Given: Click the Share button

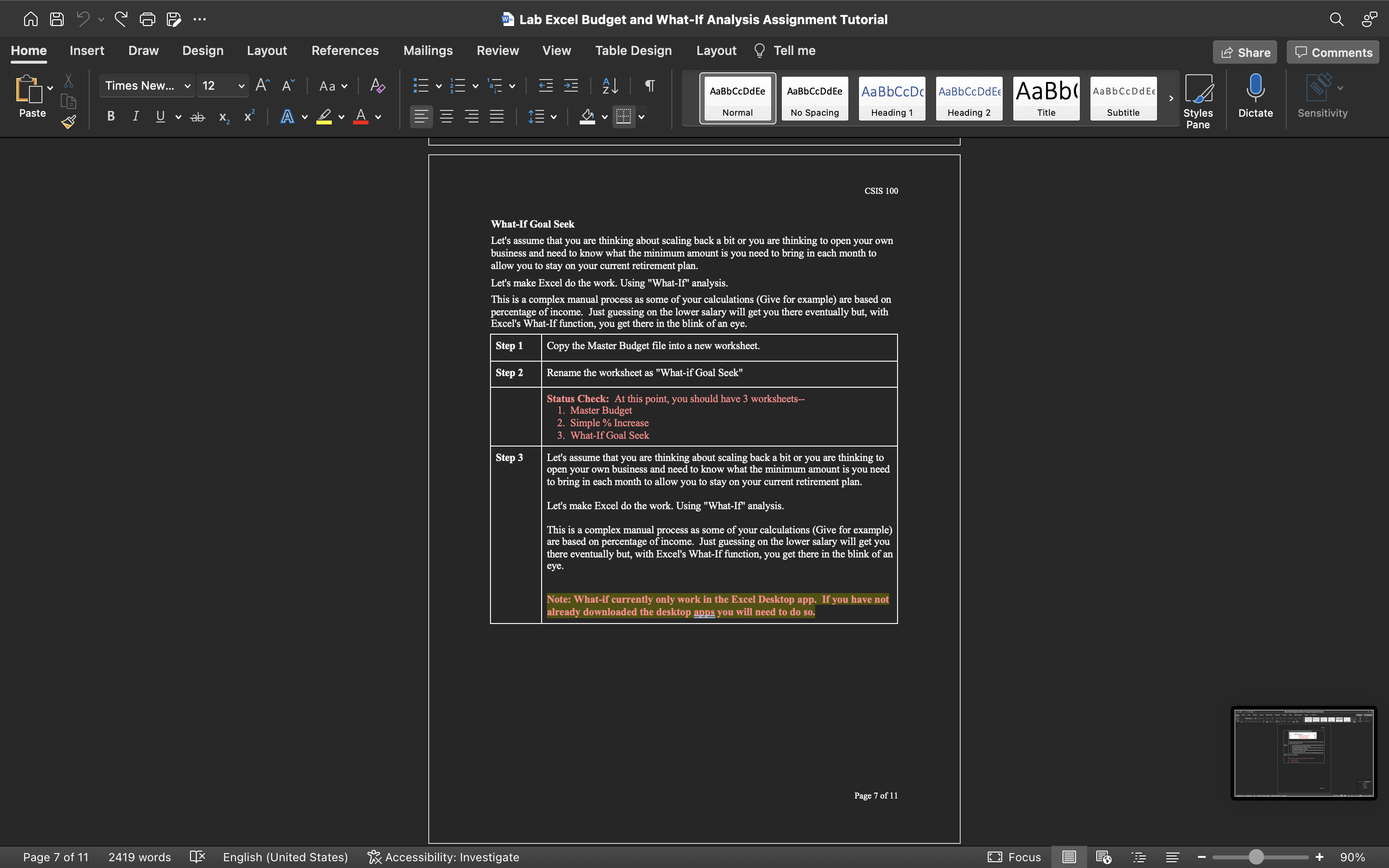Looking at the screenshot, I should coord(1244,52).
